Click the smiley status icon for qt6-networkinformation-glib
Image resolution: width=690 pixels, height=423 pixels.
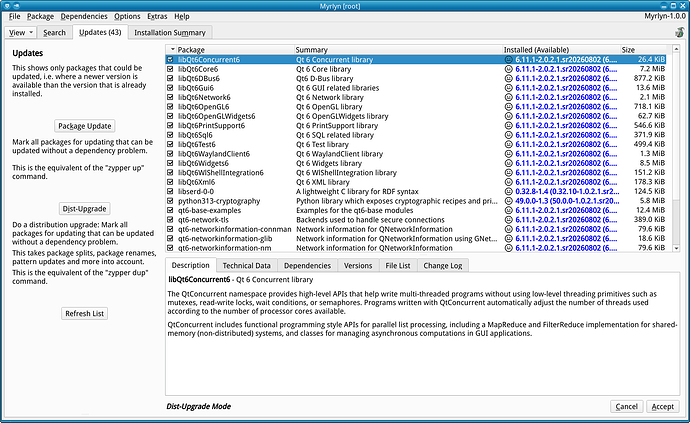(x=508, y=239)
